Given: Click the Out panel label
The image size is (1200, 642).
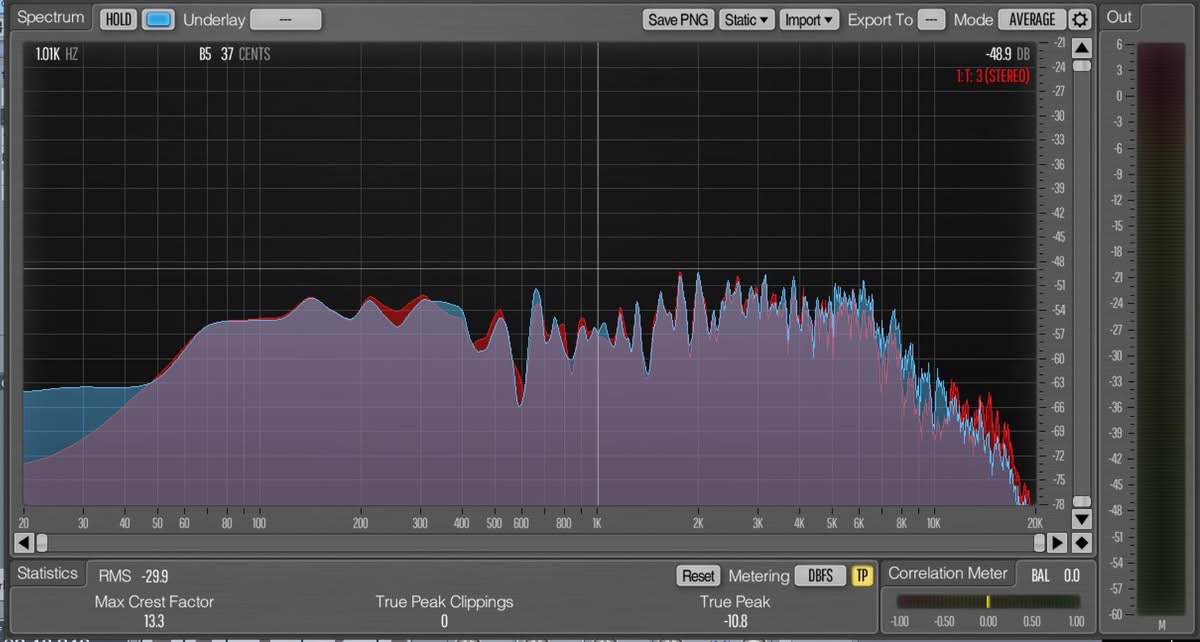Looking at the screenshot, I should (x=1119, y=17).
